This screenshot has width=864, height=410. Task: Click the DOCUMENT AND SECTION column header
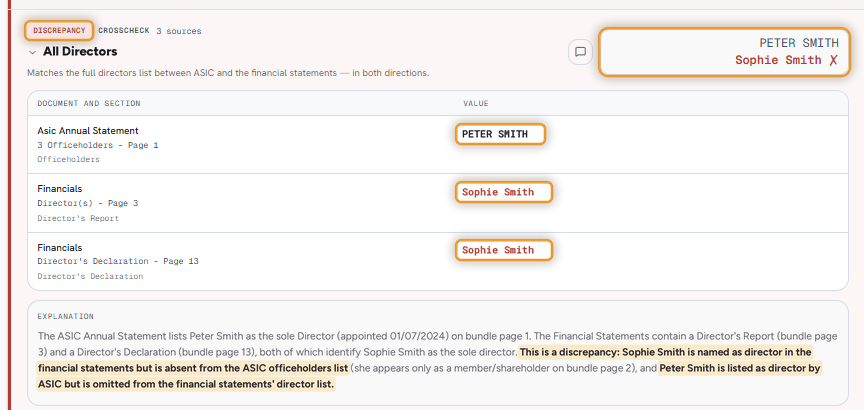(89, 104)
